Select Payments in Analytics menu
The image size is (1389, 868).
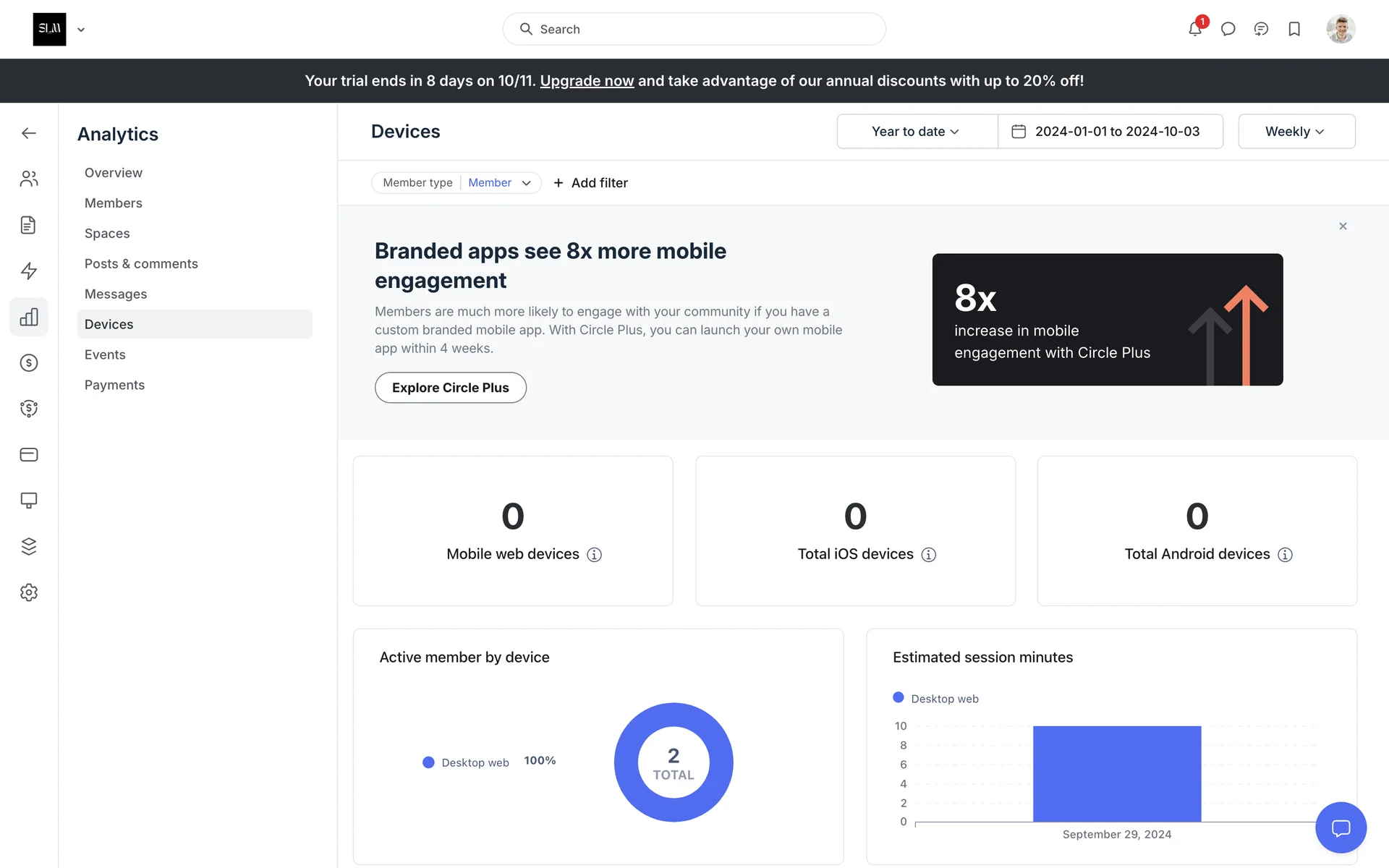114,385
